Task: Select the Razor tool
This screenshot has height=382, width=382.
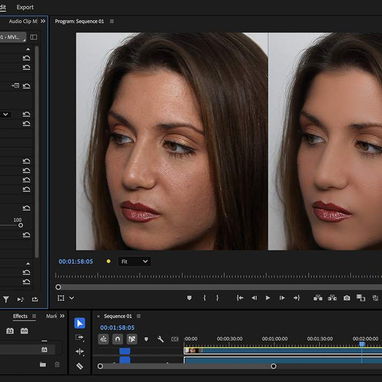Action: [79, 366]
